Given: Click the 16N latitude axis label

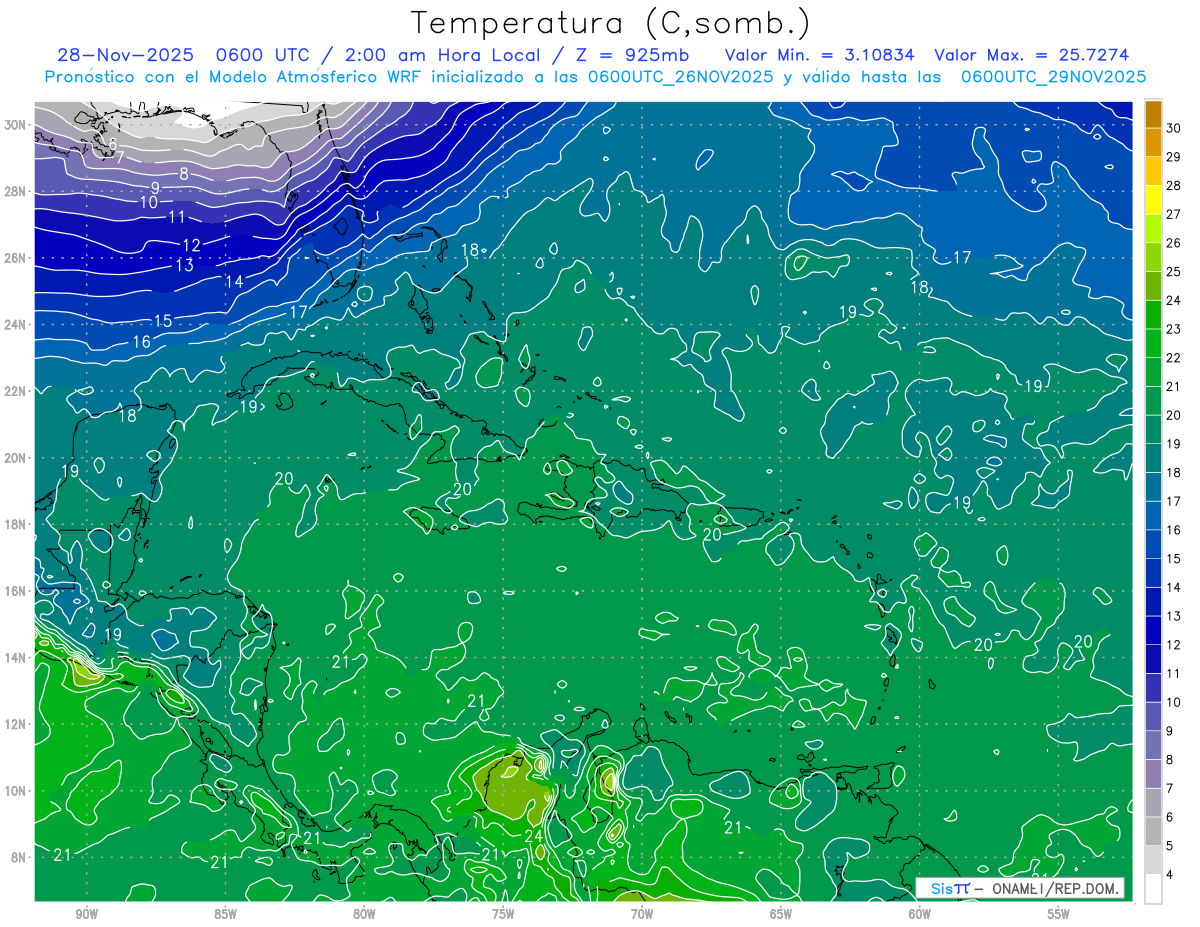Looking at the screenshot, I should (15, 591).
